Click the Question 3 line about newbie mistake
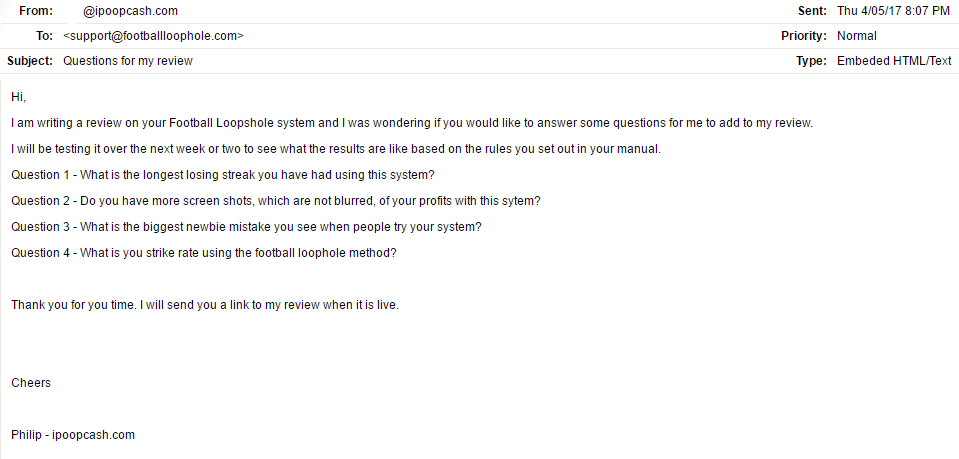This screenshot has height=459, width=959. click(x=246, y=227)
